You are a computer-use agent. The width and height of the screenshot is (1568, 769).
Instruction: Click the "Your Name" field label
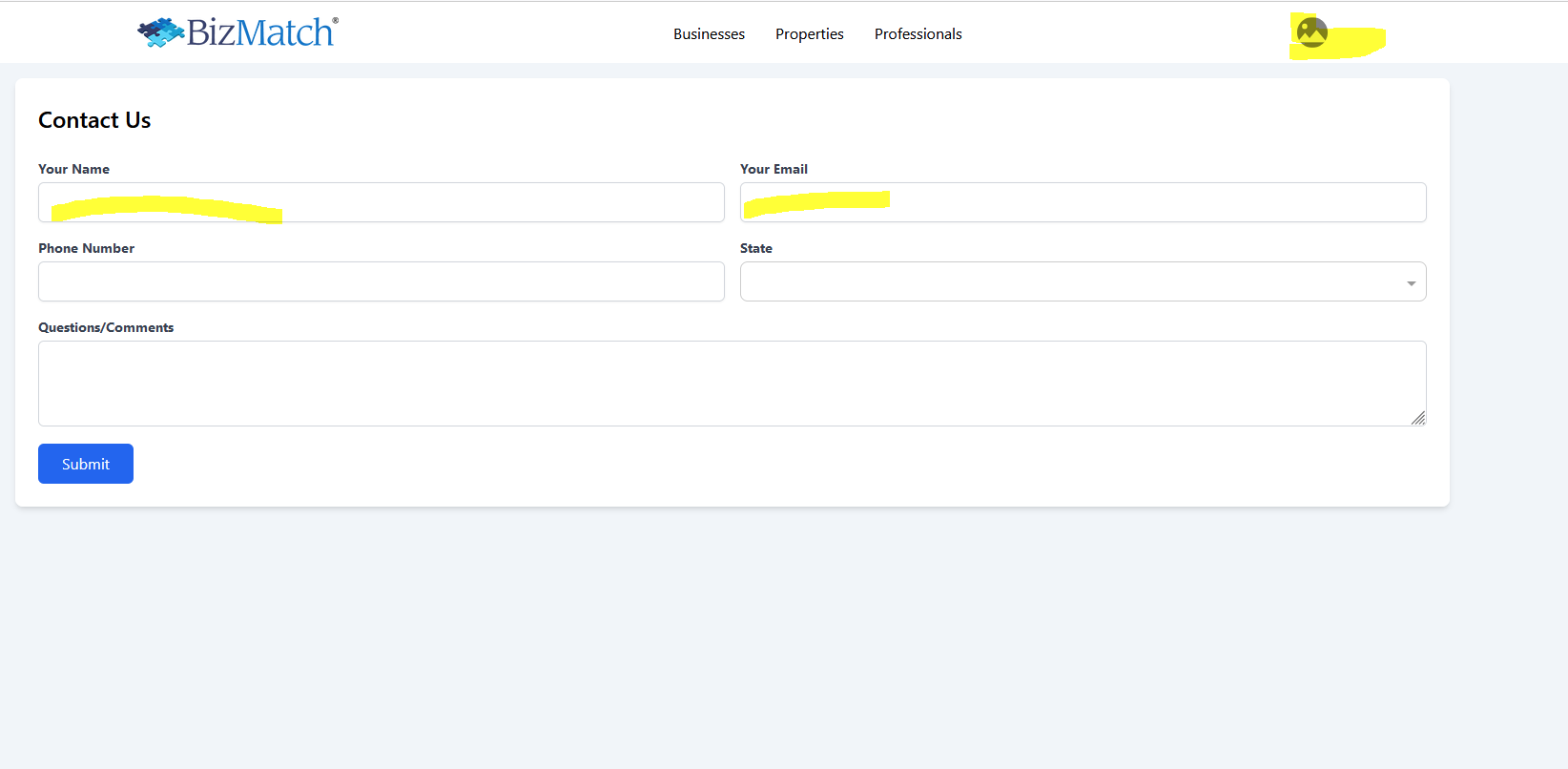tap(73, 169)
